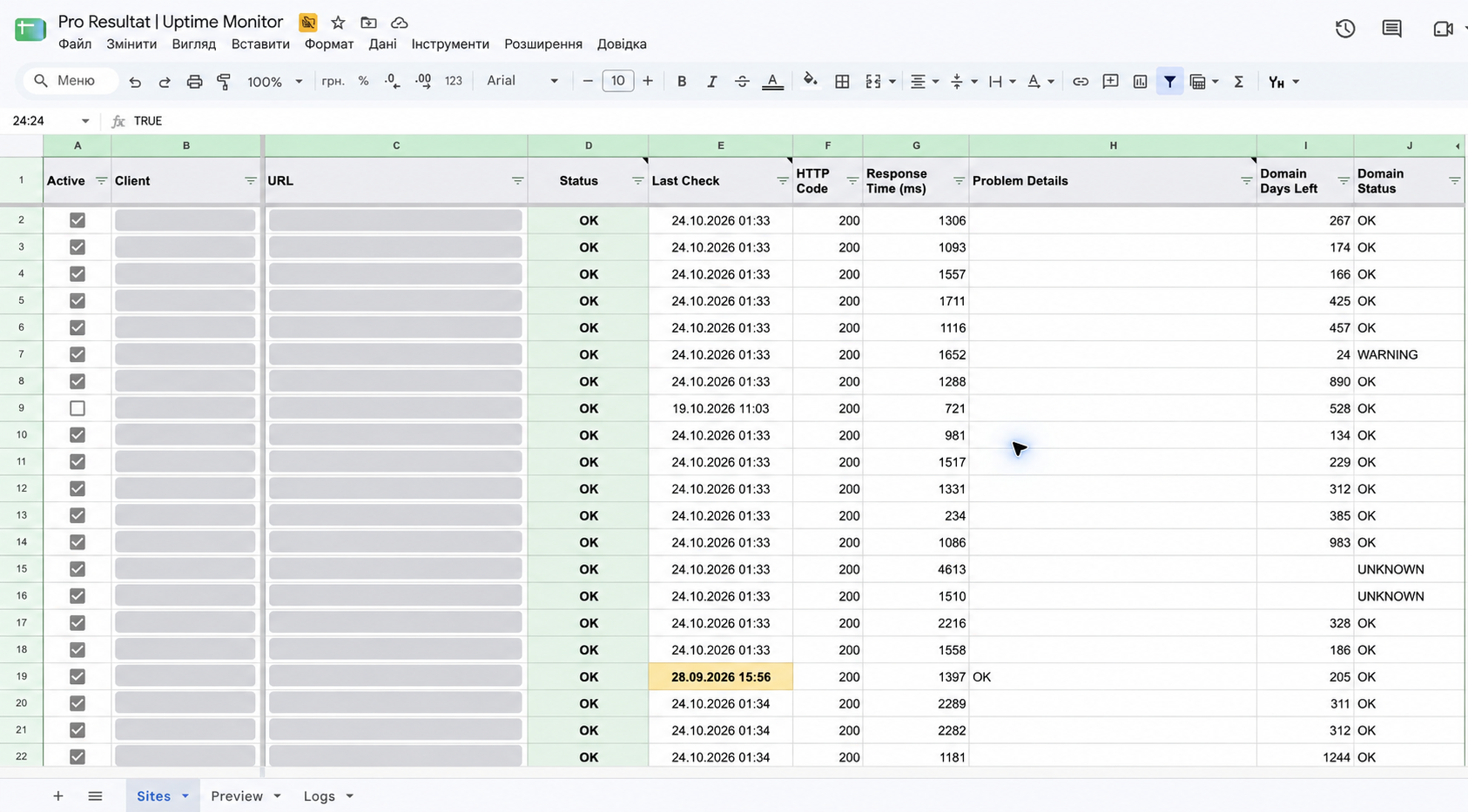Show the all sheets list
The image size is (1468, 812).
(x=96, y=796)
